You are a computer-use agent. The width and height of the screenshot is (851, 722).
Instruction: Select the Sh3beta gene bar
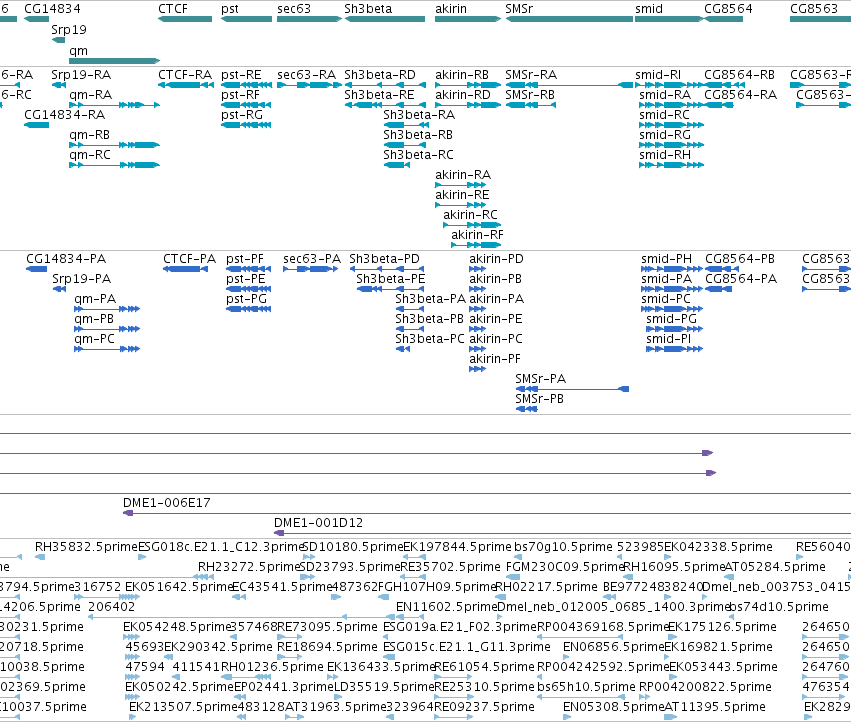tap(385, 19)
